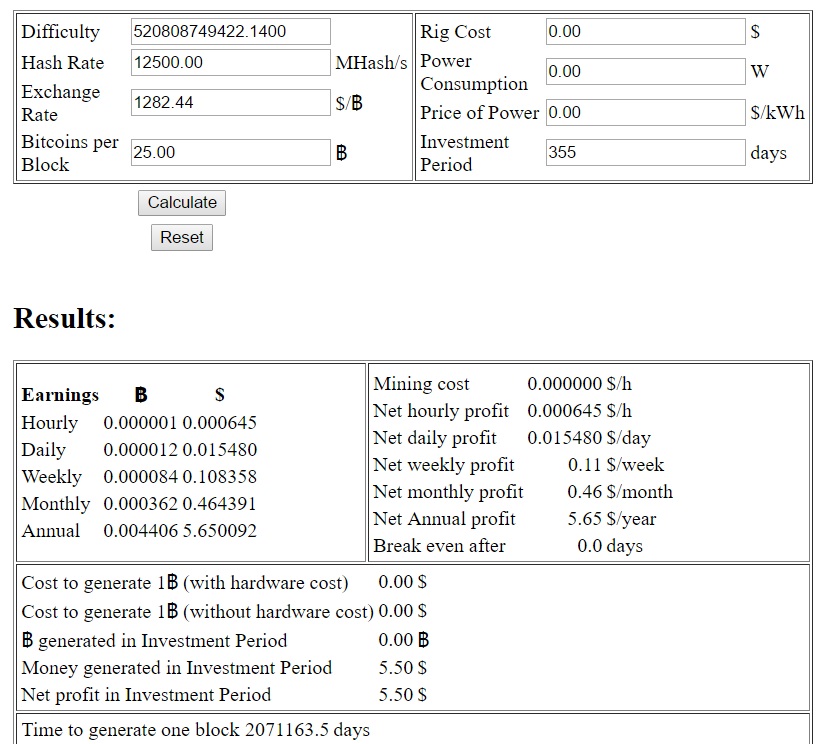Click the Results heading
This screenshot has width=827, height=744.
65,319
